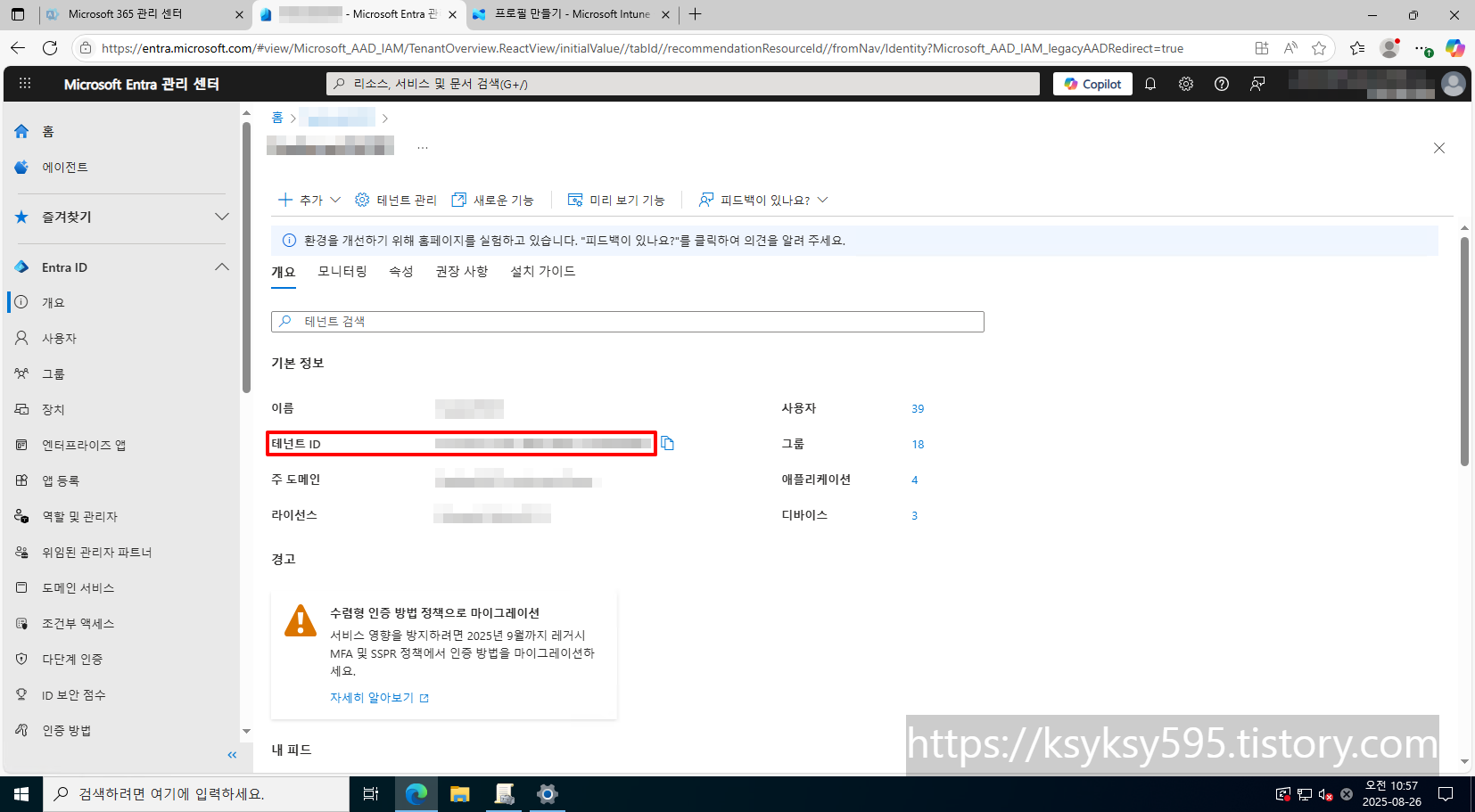Open the 피드백이 있나요? dropdown
This screenshot has width=1475, height=812.
tap(763, 200)
